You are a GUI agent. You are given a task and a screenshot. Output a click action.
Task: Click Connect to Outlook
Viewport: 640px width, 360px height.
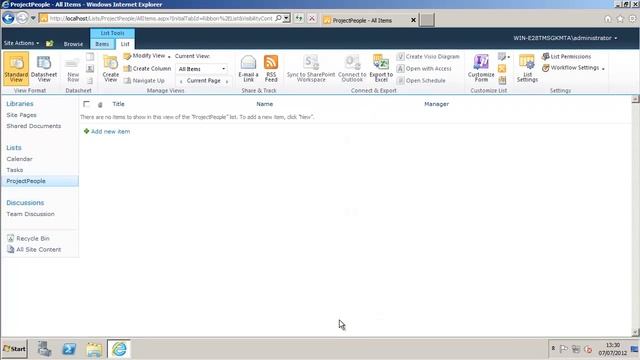pyautogui.click(x=352, y=69)
